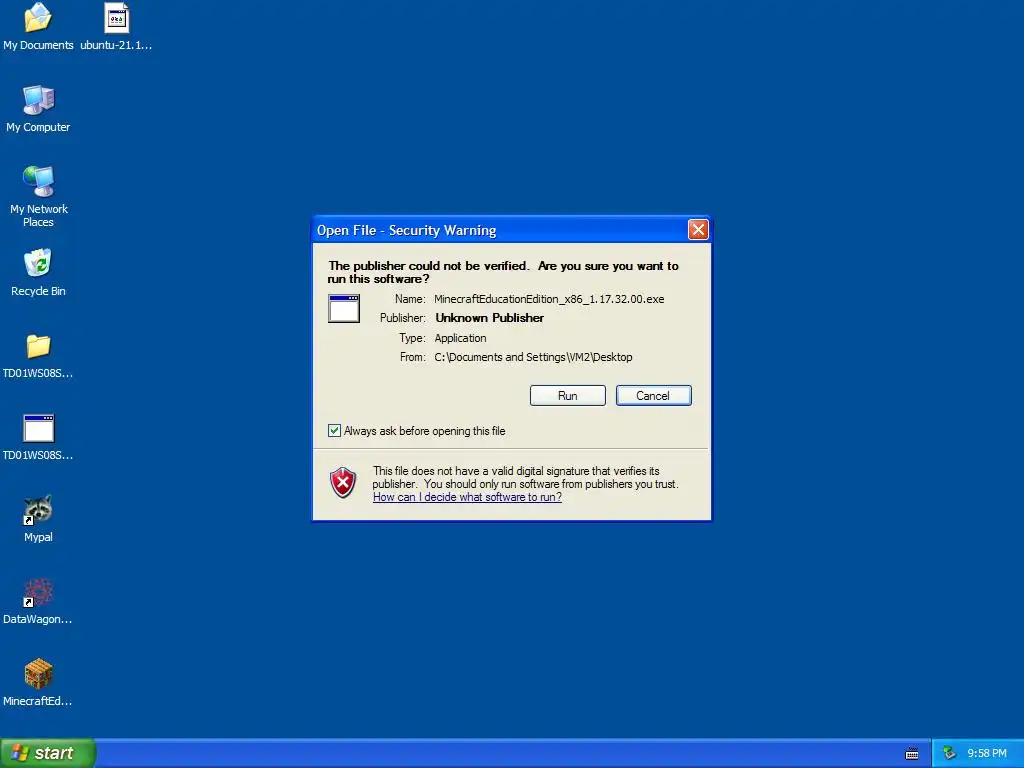Click Run in the security warning
Image resolution: width=1024 pixels, height=768 pixels.
pyautogui.click(x=568, y=396)
